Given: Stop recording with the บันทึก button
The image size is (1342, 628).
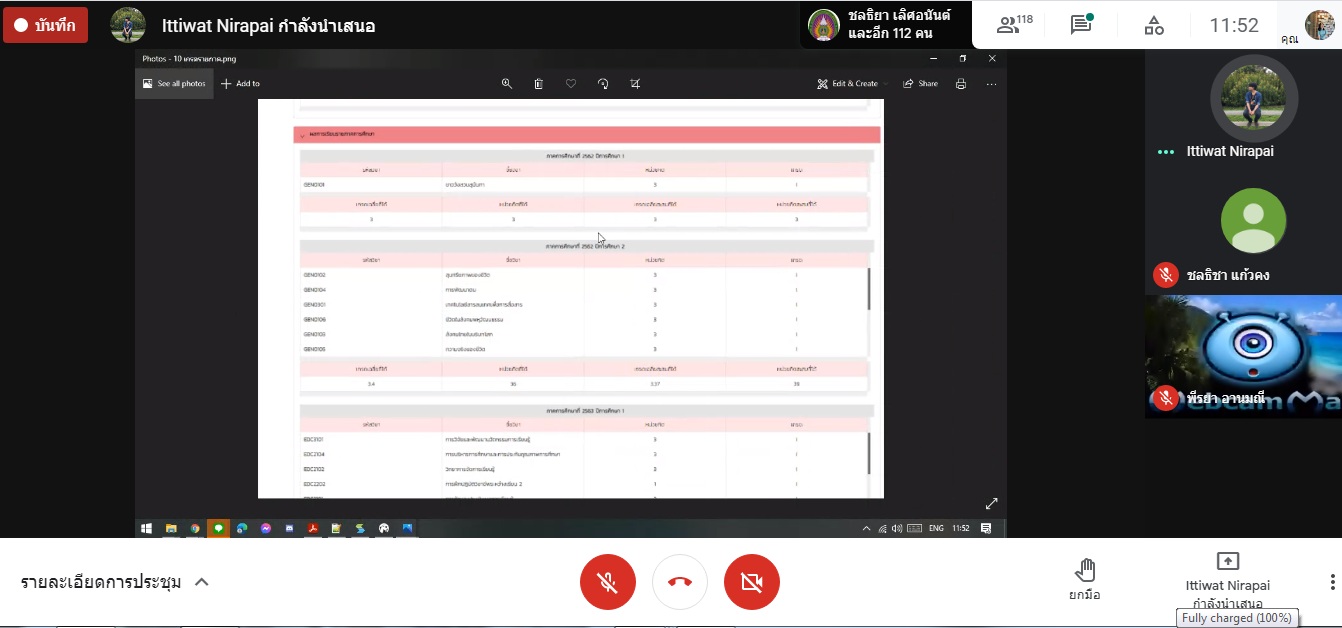Looking at the screenshot, I should click(x=45, y=25).
